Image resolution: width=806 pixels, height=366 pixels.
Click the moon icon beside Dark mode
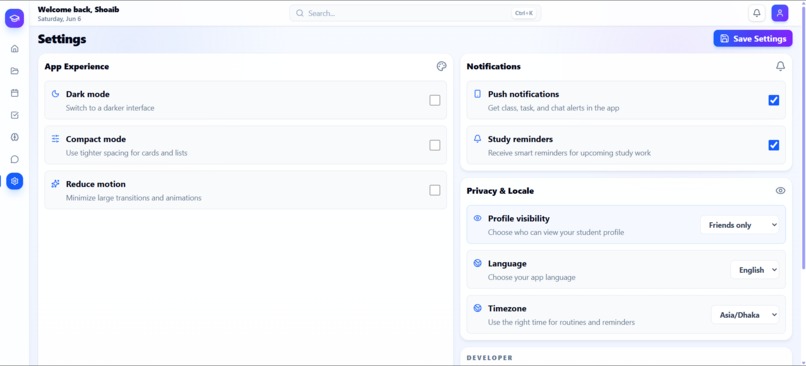point(56,94)
